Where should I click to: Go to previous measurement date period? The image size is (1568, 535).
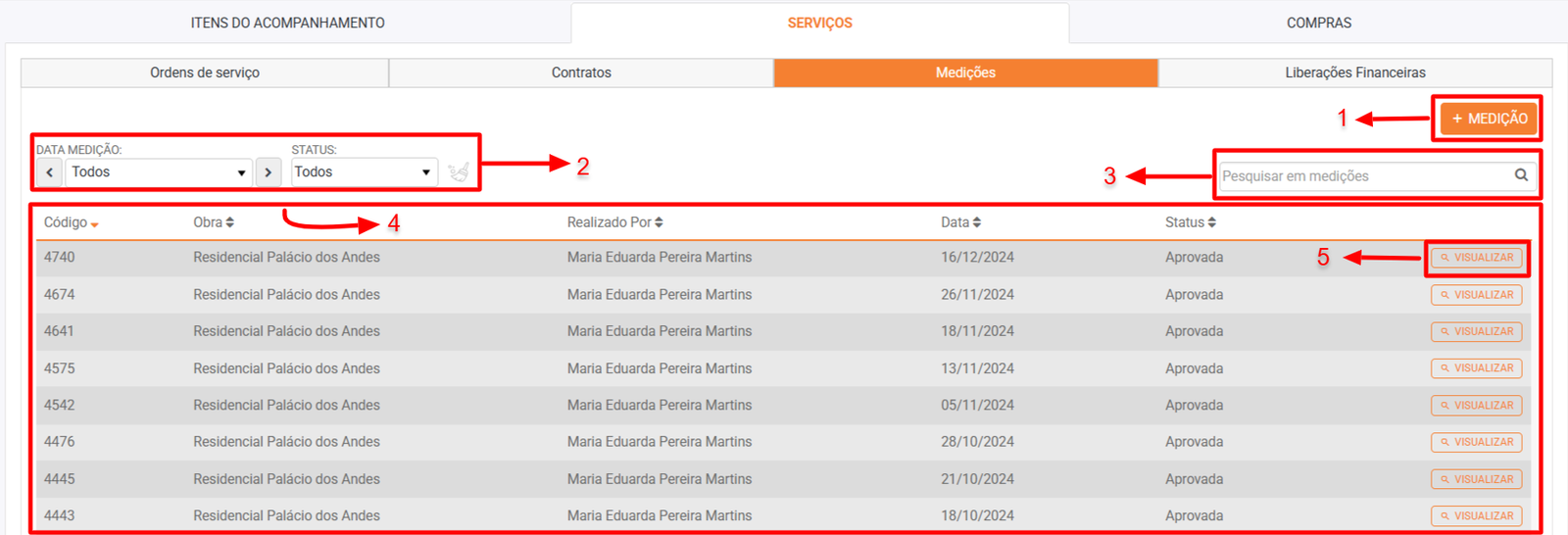tap(49, 172)
